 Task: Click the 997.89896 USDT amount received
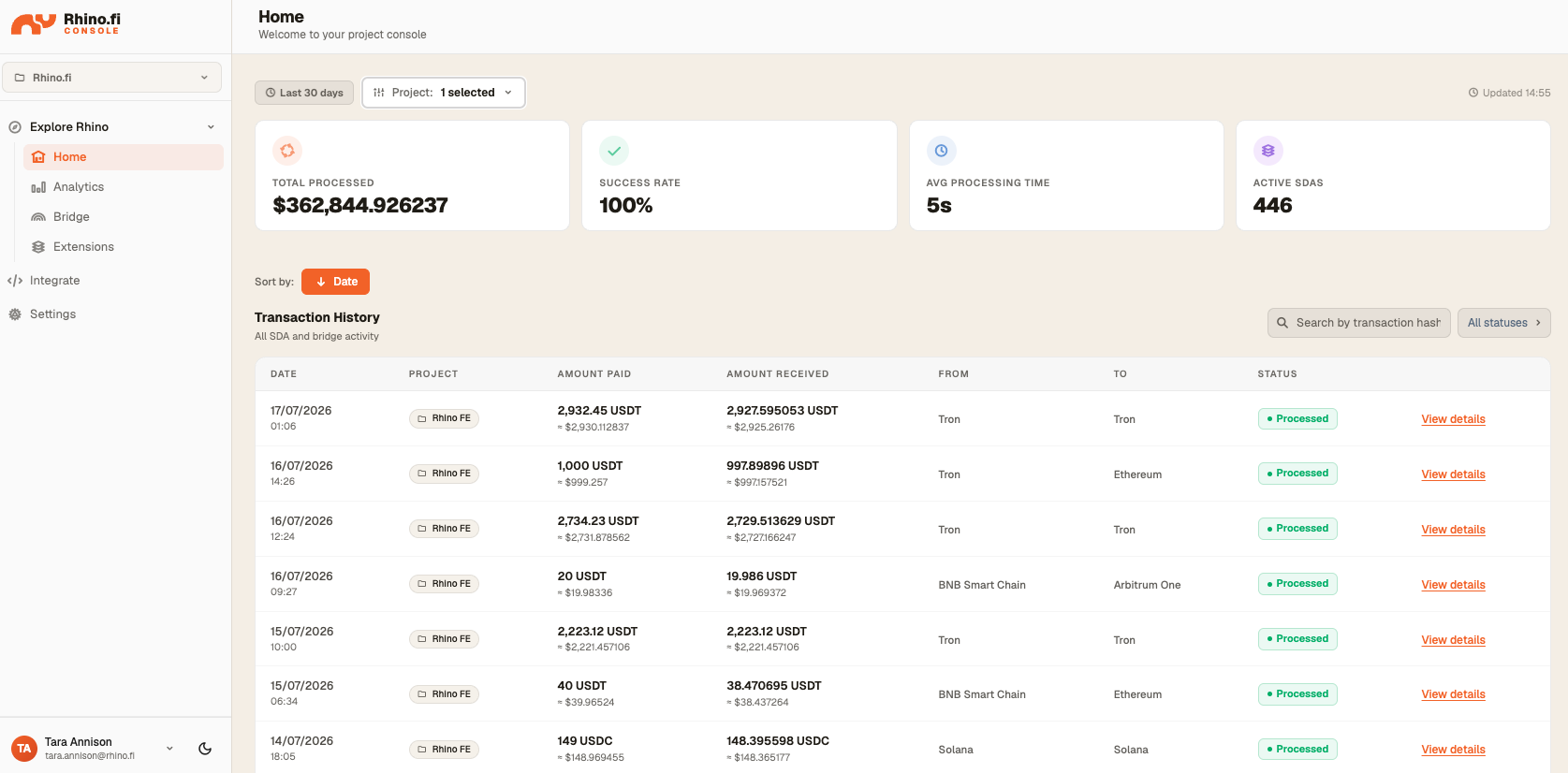772,466
